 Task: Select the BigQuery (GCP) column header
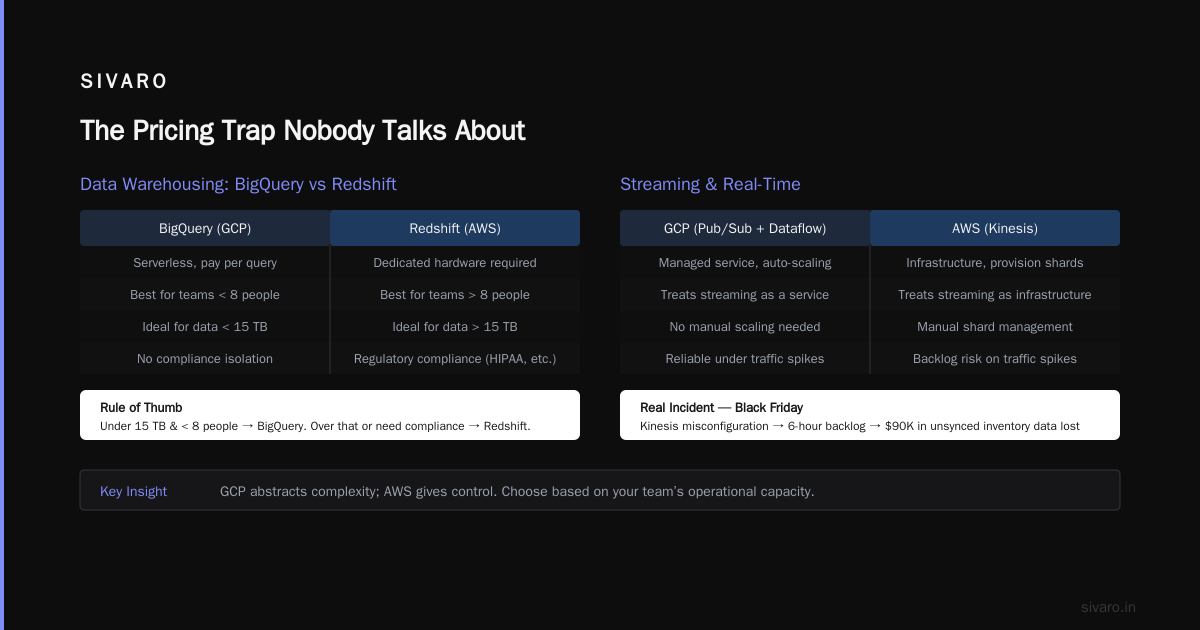(205, 228)
